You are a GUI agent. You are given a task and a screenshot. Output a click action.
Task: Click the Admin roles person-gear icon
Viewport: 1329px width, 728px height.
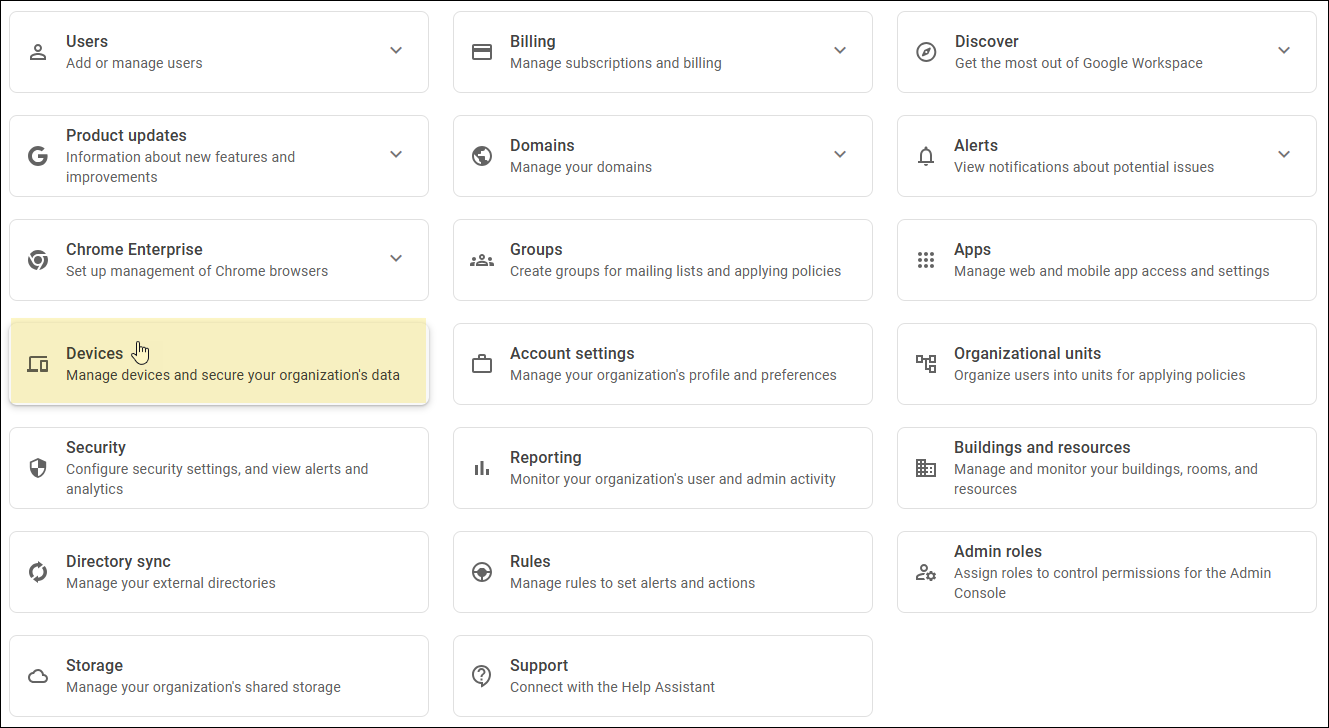click(926, 572)
